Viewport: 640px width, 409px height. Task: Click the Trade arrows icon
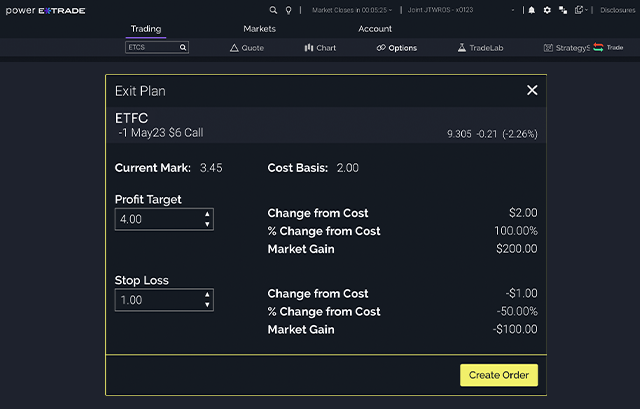point(598,47)
